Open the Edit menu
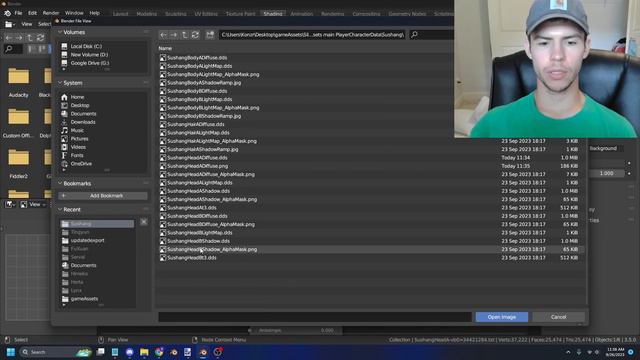640x360 pixels. coord(32,13)
